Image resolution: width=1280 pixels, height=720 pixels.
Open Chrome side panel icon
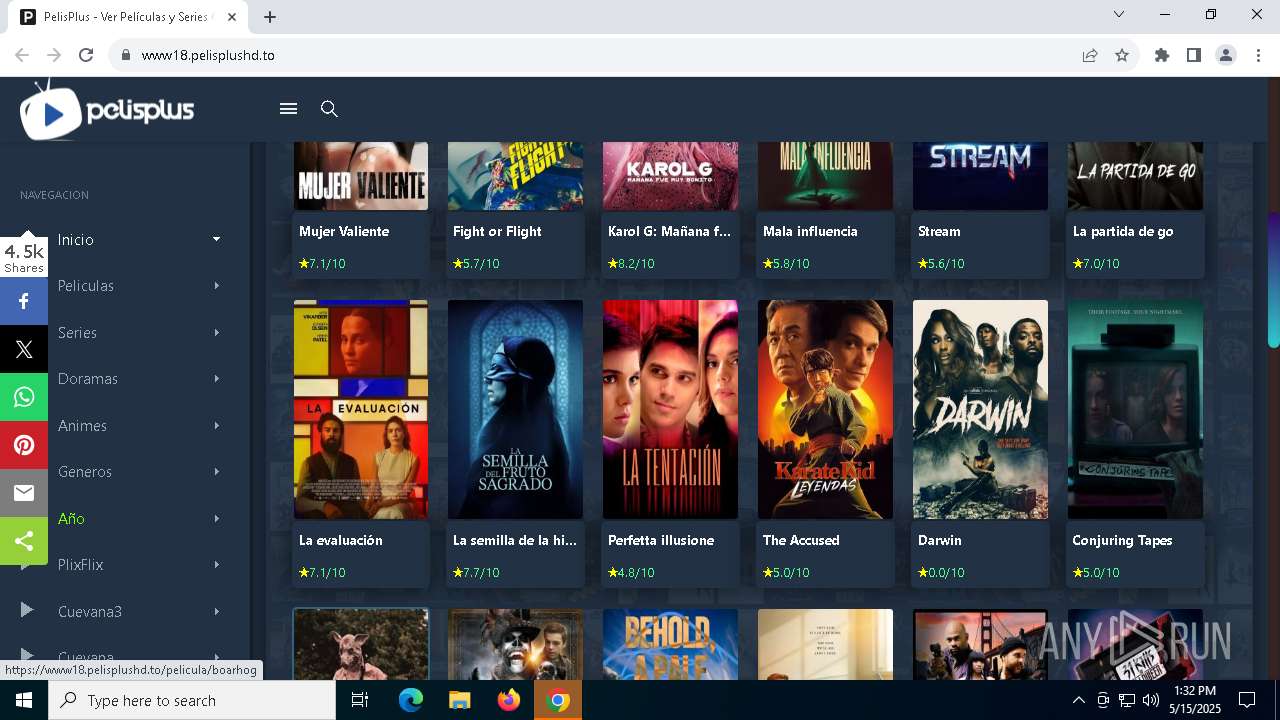pyautogui.click(x=1193, y=55)
